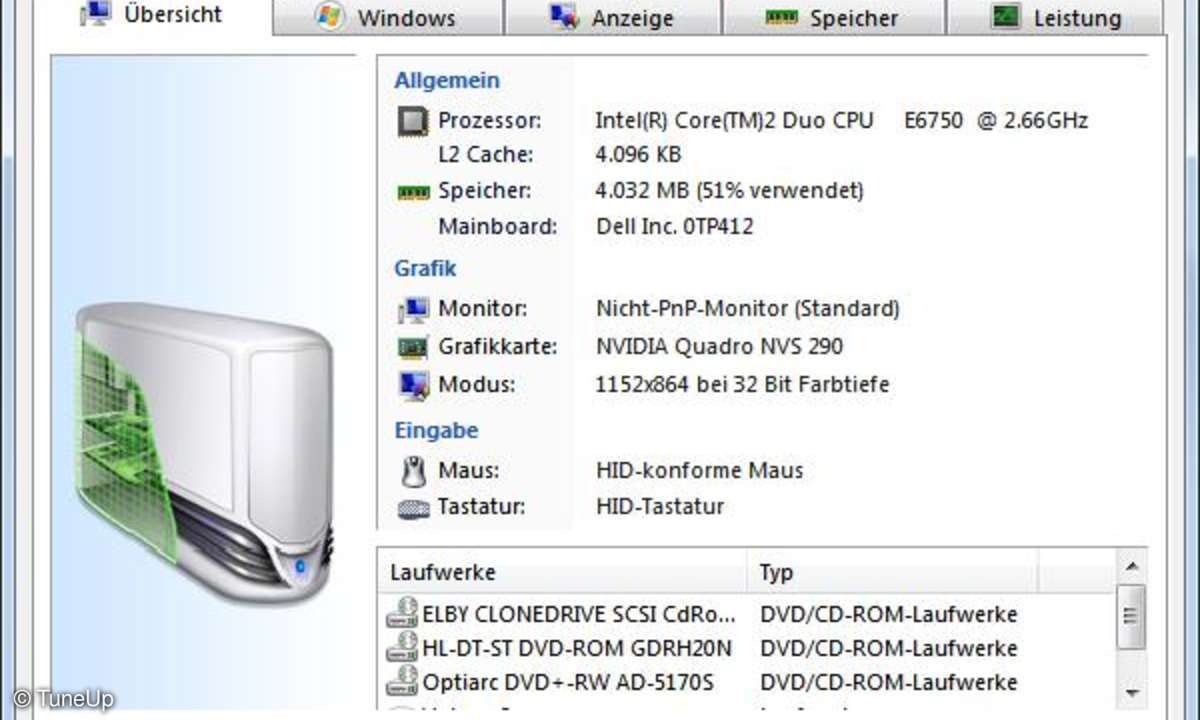Viewport: 1200px width, 720px height.
Task: Click the Nicht-PnP-Monitor (Standard) value
Action: pyautogui.click(x=747, y=309)
